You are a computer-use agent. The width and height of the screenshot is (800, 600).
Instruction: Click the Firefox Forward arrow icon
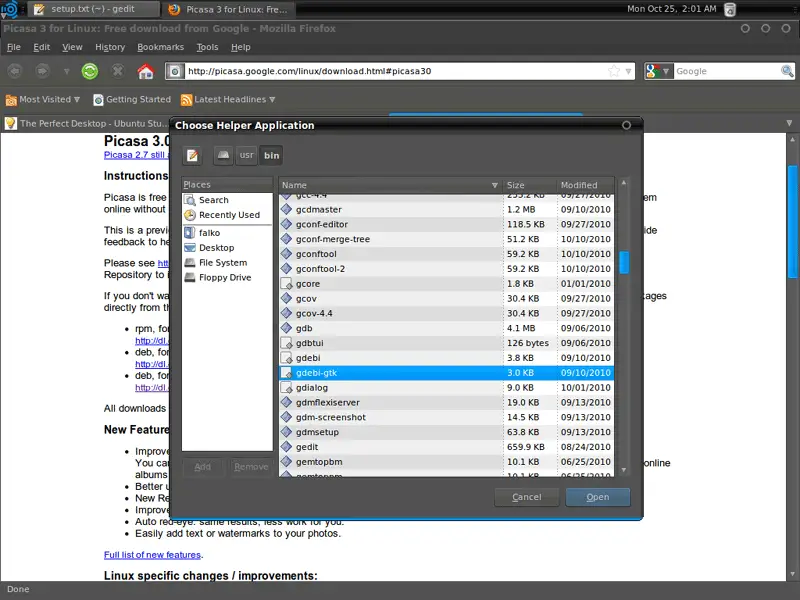pyautogui.click(x=42, y=71)
